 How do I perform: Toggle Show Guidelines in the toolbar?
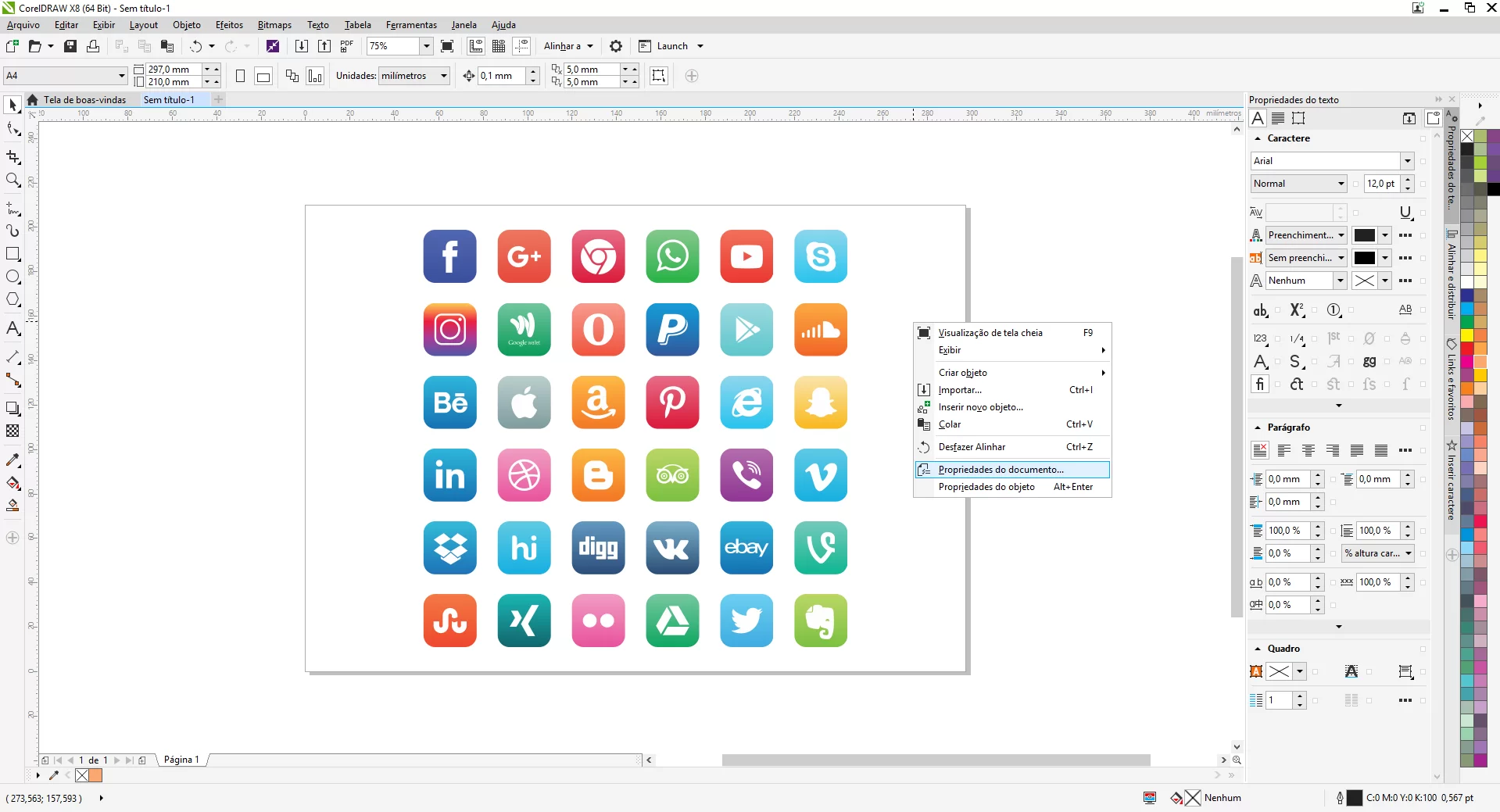[521, 46]
